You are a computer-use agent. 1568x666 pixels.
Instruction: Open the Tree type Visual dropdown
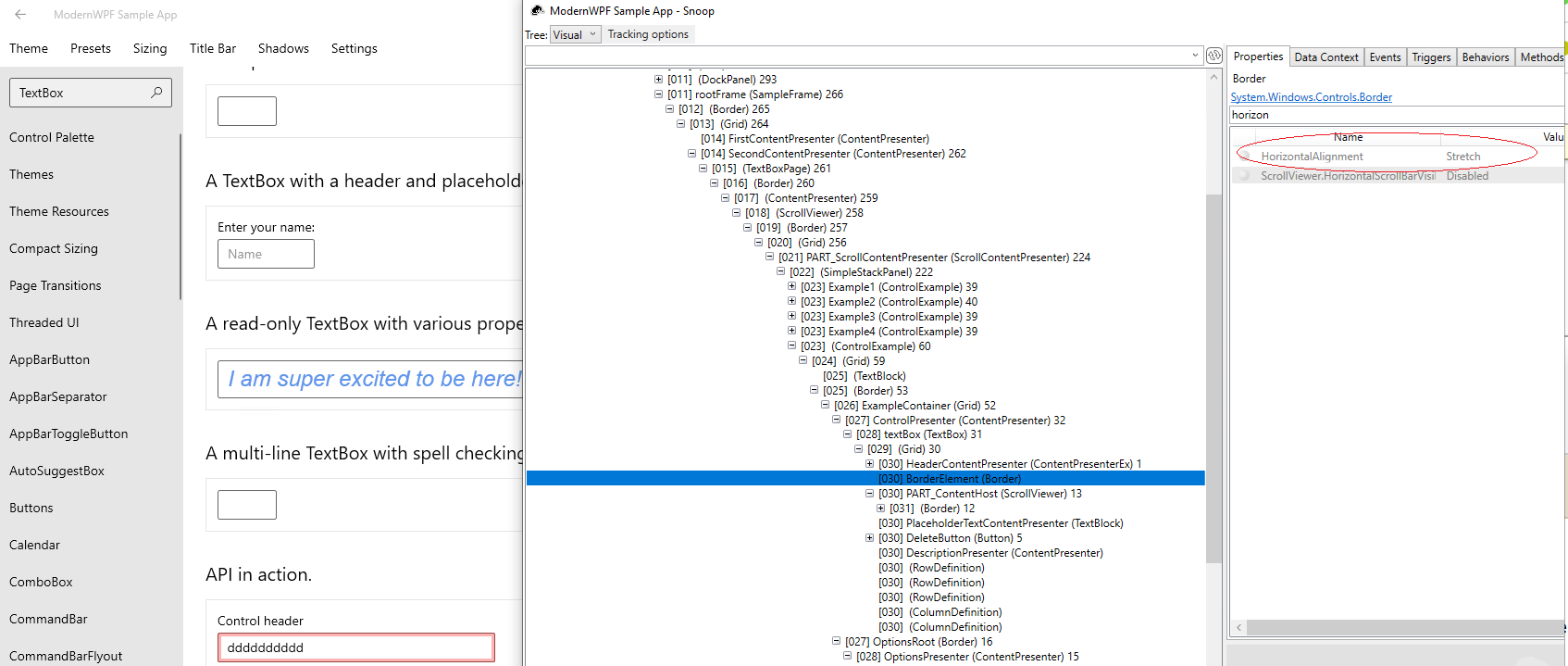[x=576, y=34]
